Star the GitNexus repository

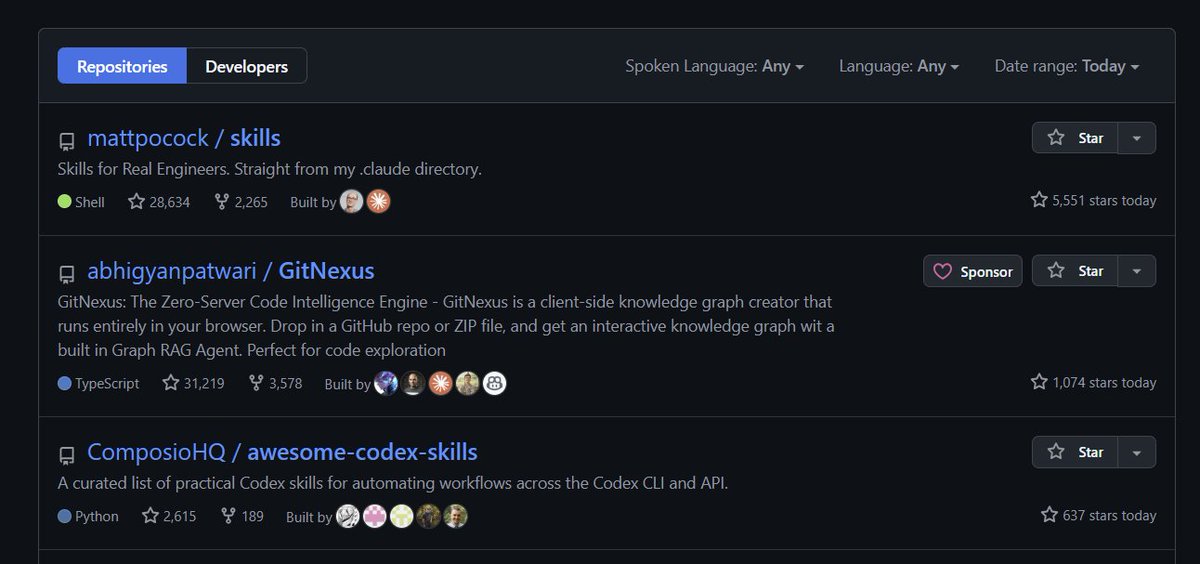click(x=1075, y=271)
